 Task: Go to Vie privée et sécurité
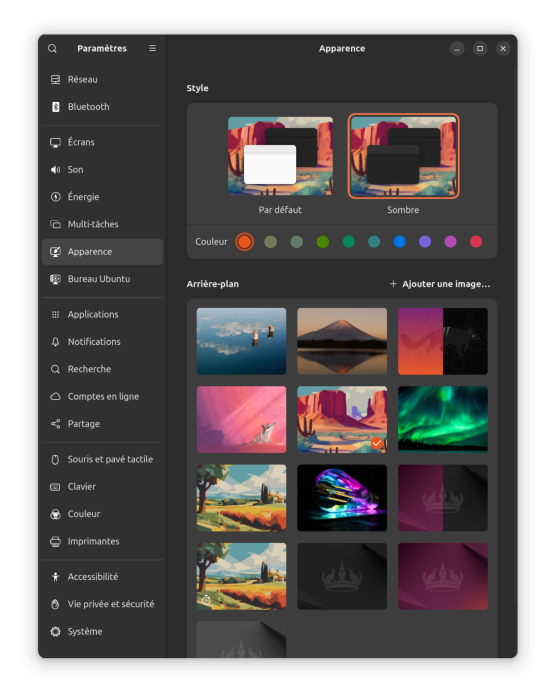[102, 604]
